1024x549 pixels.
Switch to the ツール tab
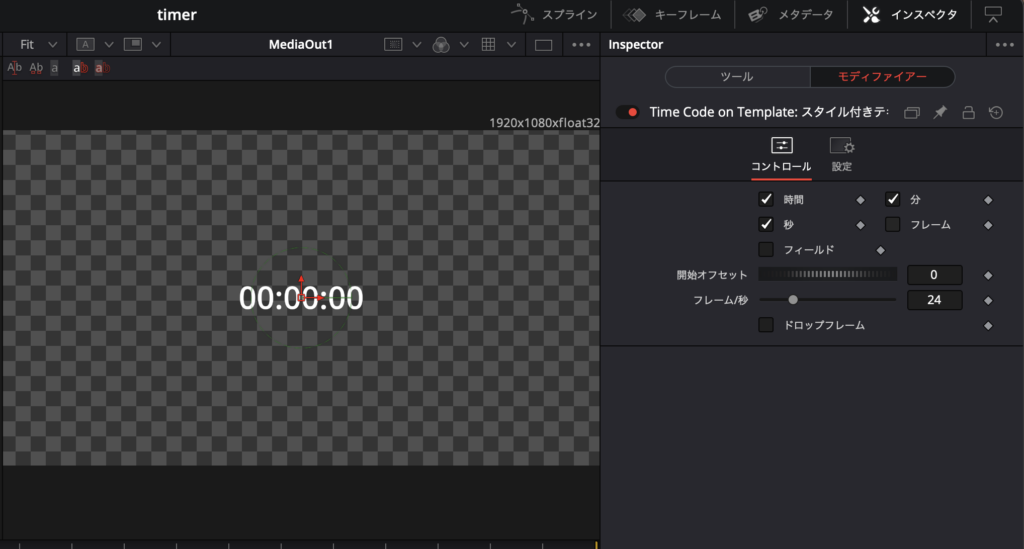pyautogui.click(x=737, y=77)
